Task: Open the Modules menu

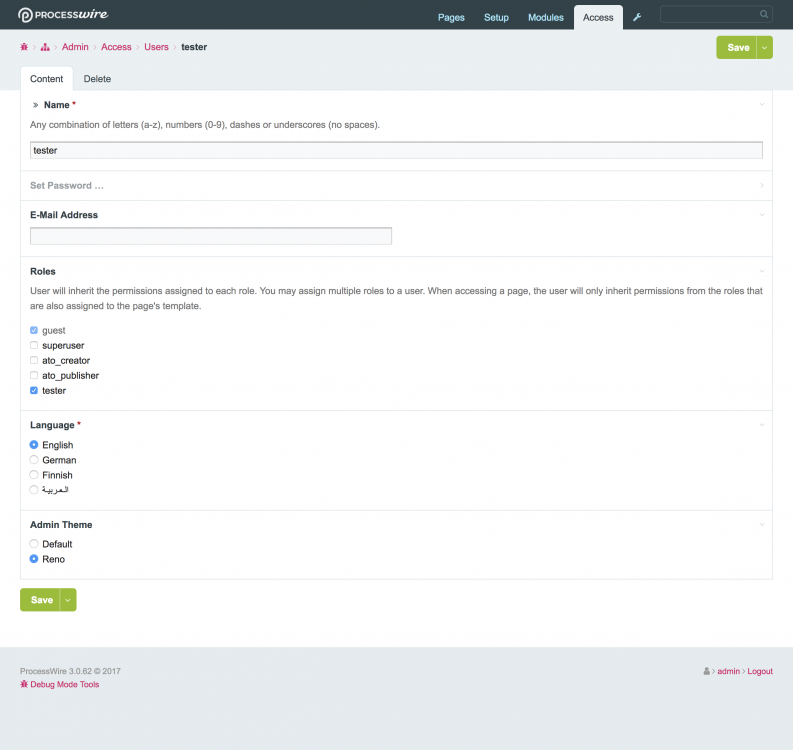Action: [x=545, y=17]
